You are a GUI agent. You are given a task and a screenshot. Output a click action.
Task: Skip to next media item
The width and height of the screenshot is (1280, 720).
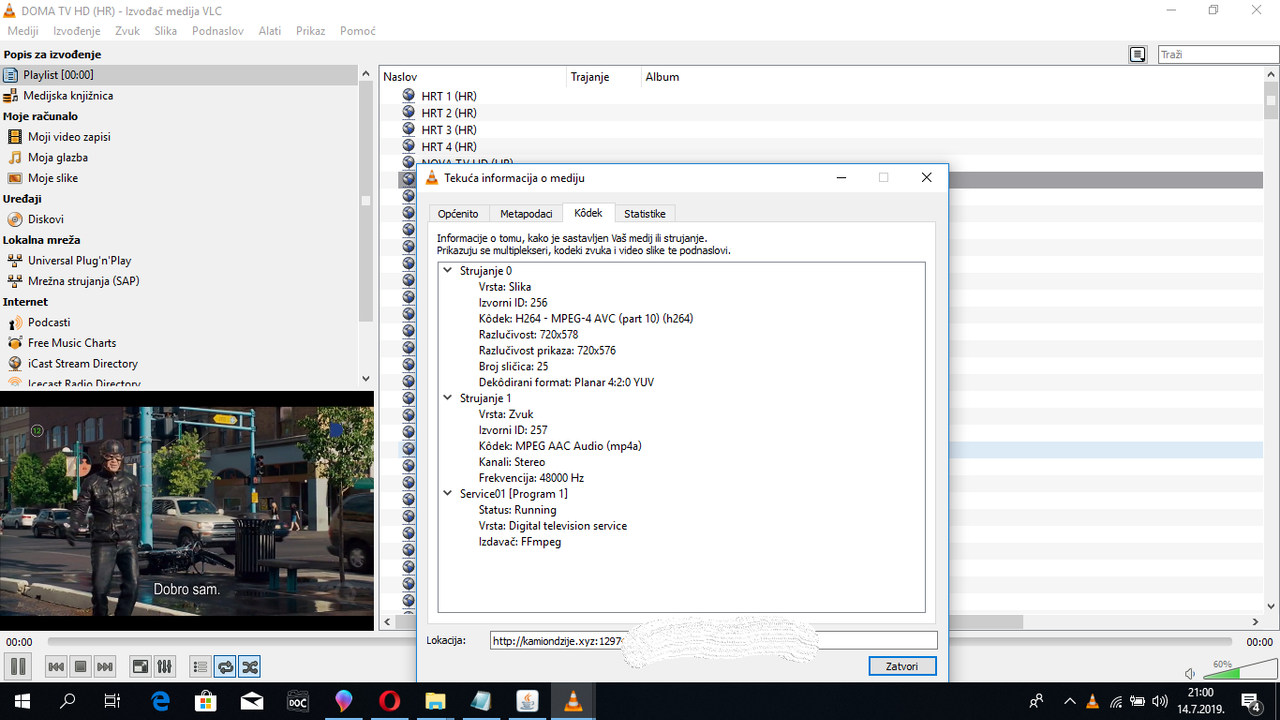click(105, 666)
